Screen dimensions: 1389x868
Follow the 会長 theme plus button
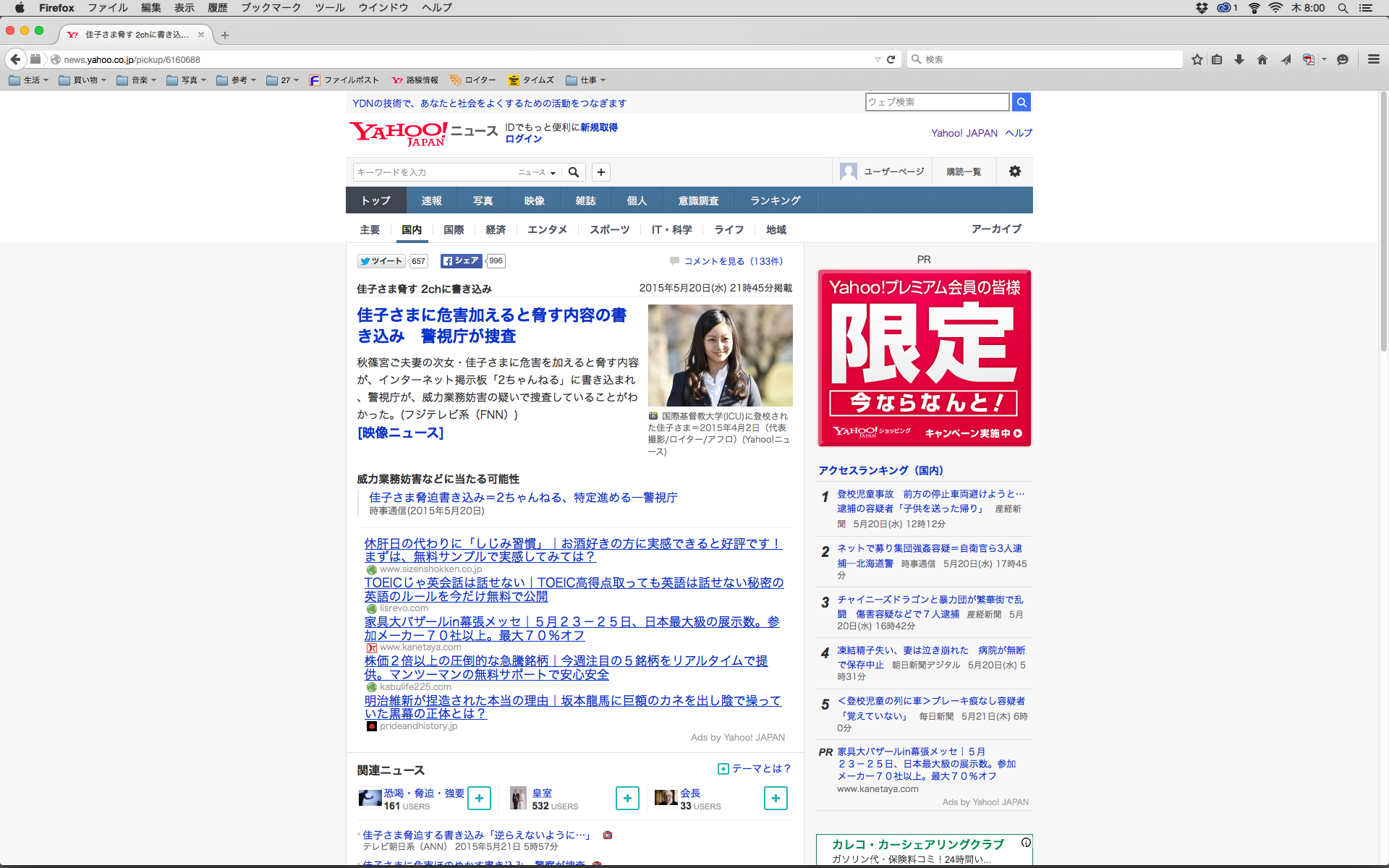coord(776,798)
